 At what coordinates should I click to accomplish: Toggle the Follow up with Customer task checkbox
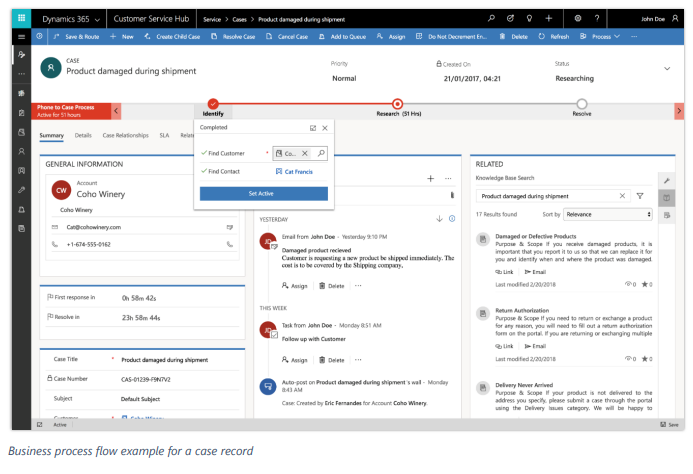[x=274, y=335]
